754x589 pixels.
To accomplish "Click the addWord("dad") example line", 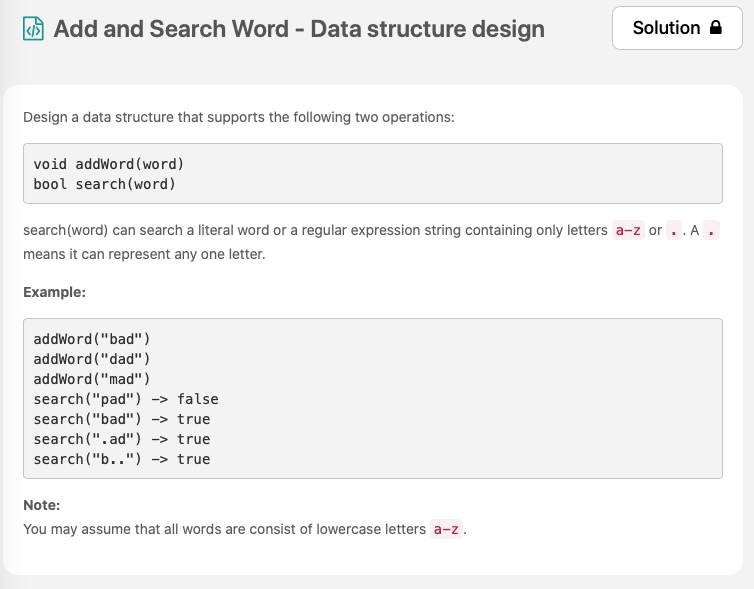I will click(92, 359).
